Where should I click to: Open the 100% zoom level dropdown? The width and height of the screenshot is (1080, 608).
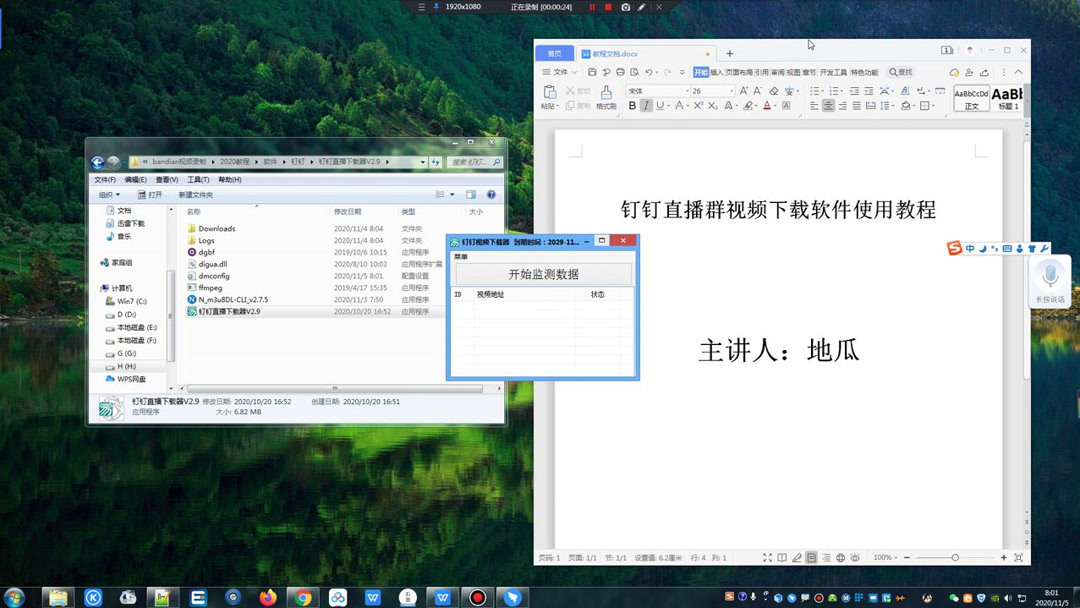coord(884,558)
